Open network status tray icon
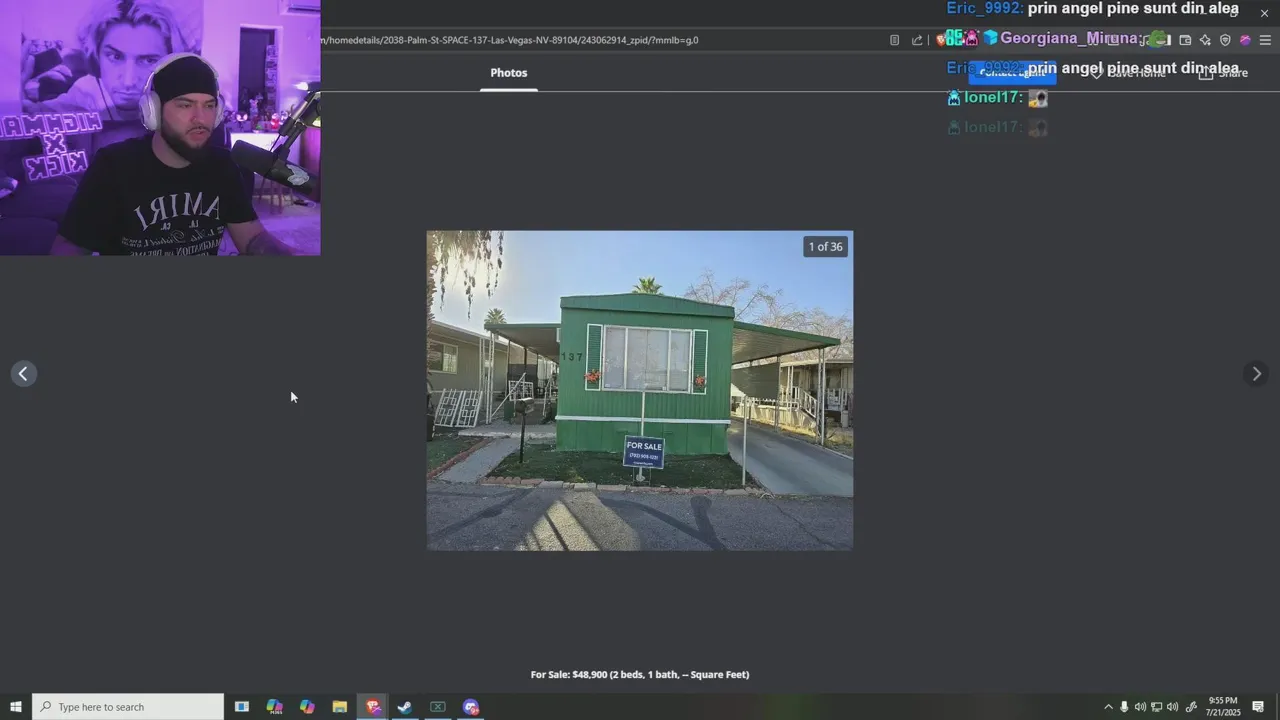1280x720 pixels. (1156, 707)
